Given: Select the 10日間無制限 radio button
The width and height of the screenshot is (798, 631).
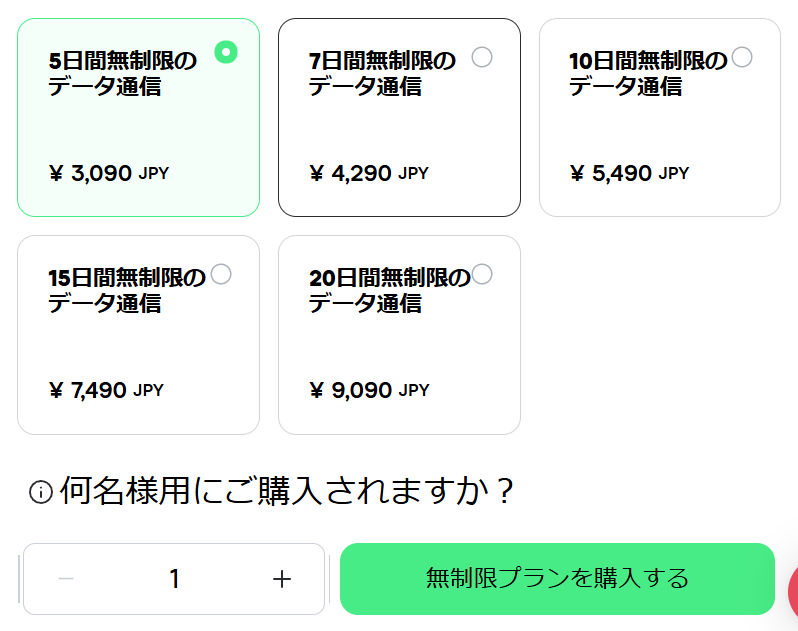Looking at the screenshot, I should [x=742, y=57].
